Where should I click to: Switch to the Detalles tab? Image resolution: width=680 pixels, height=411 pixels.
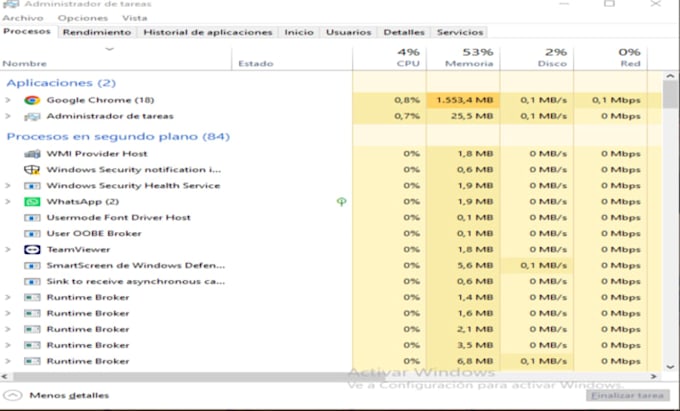[404, 33]
